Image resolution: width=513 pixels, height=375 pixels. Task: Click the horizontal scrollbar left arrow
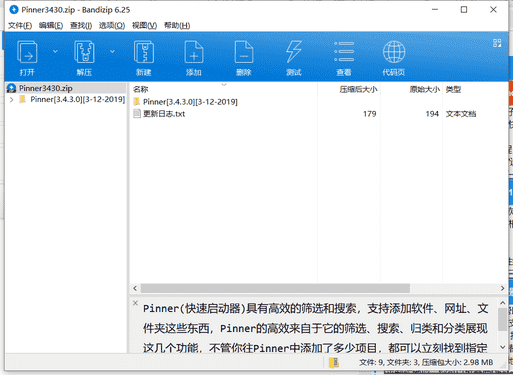(135, 288)
